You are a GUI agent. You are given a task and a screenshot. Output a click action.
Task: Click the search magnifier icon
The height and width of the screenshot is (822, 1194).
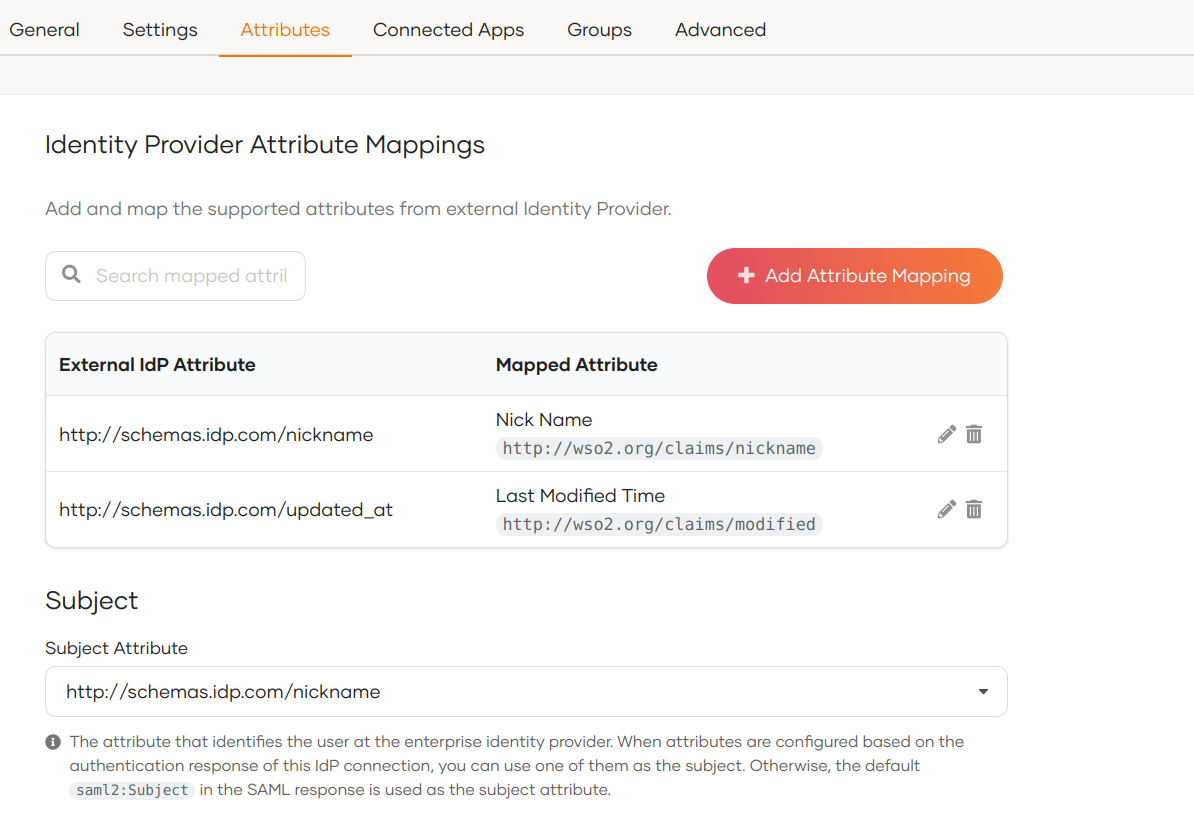(72, 274)
